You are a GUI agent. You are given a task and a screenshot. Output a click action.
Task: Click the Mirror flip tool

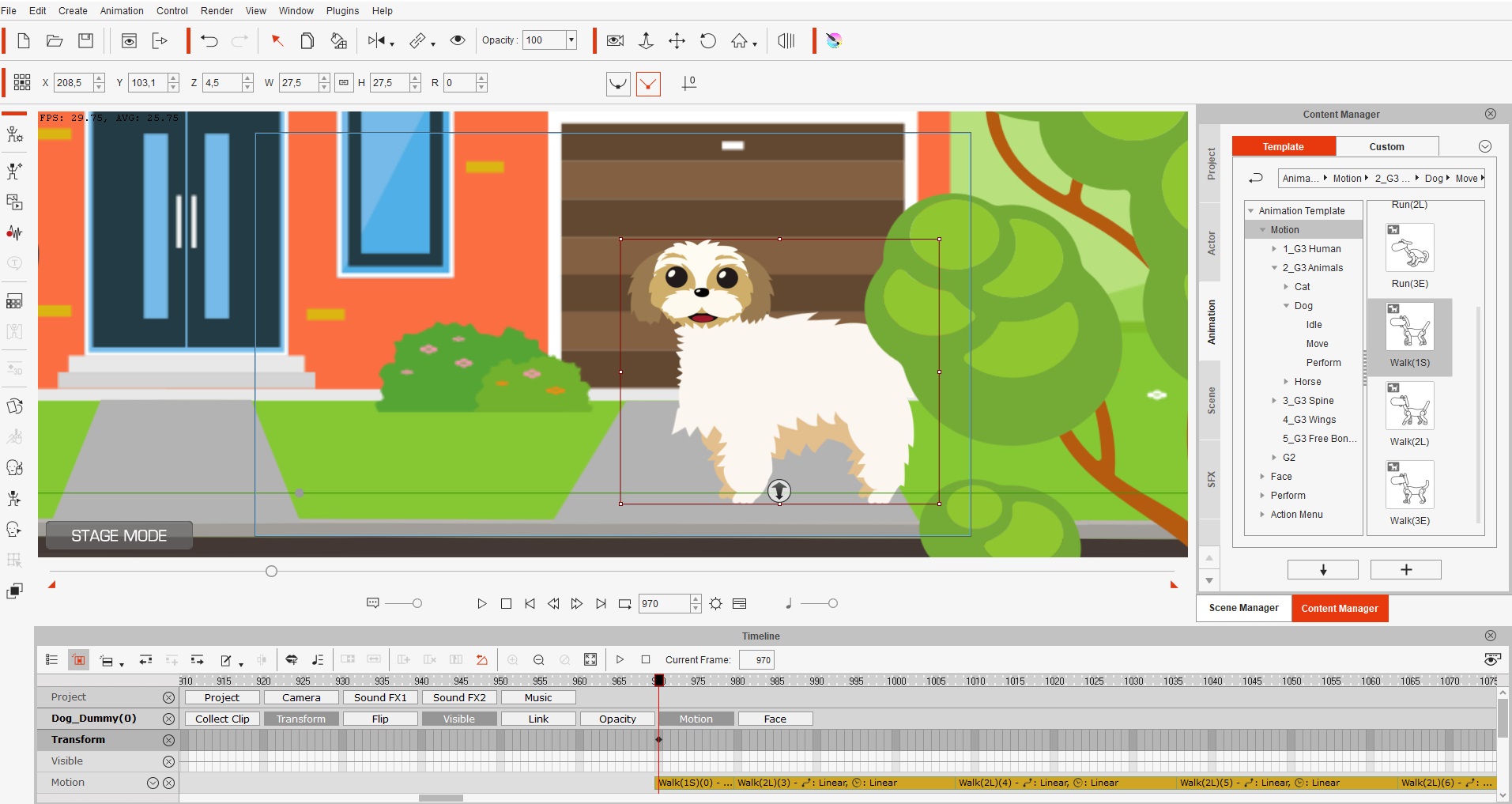coord(377,41)
